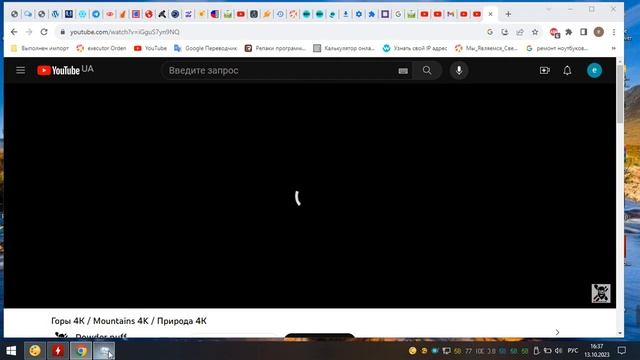The width and height of the screenshot is (640, 360).
Task: Open the red lightning app on taskbar
Action: pyautogui.click(x=58, y=351)
